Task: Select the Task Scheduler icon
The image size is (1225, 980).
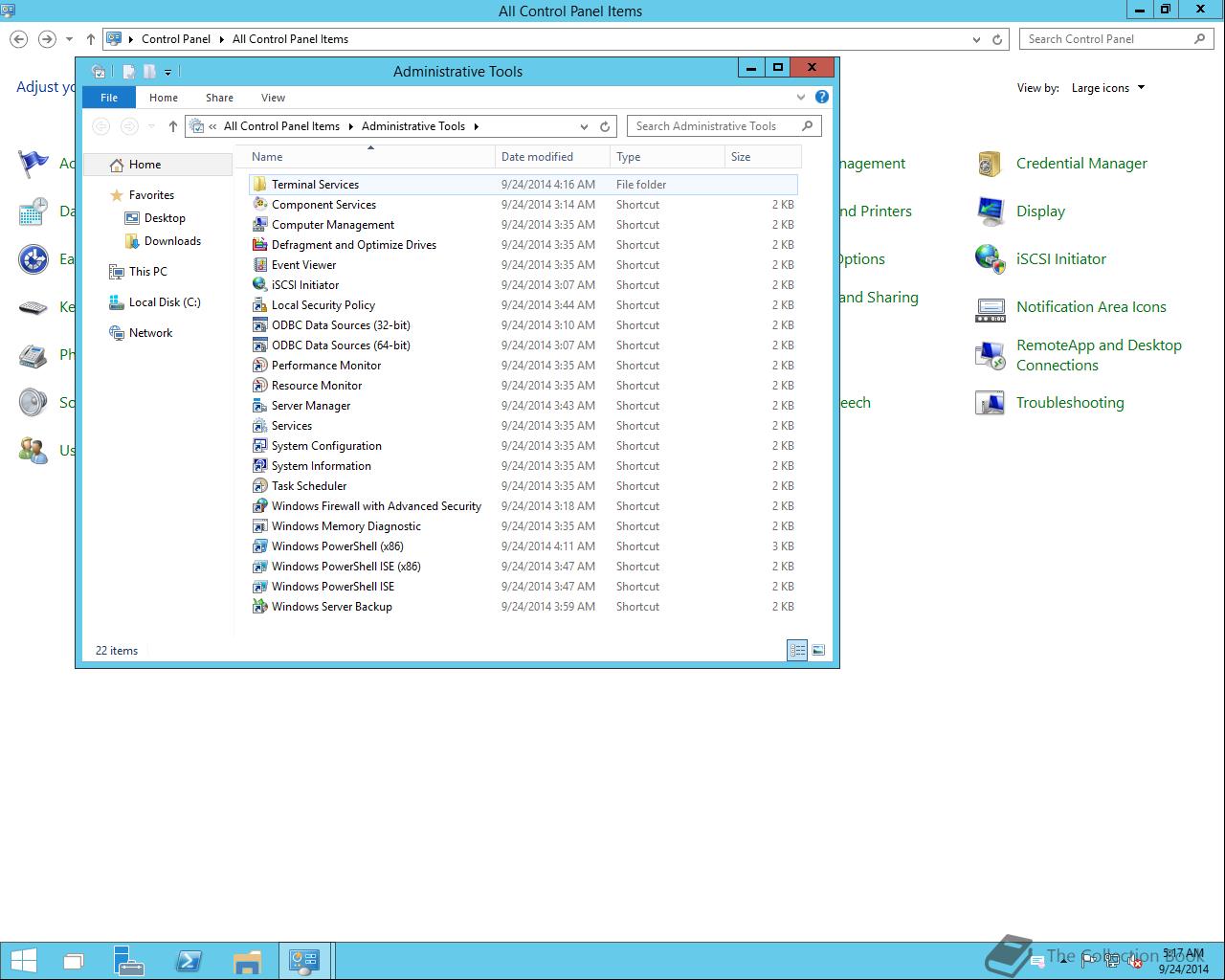Action: tap(259, 485)
